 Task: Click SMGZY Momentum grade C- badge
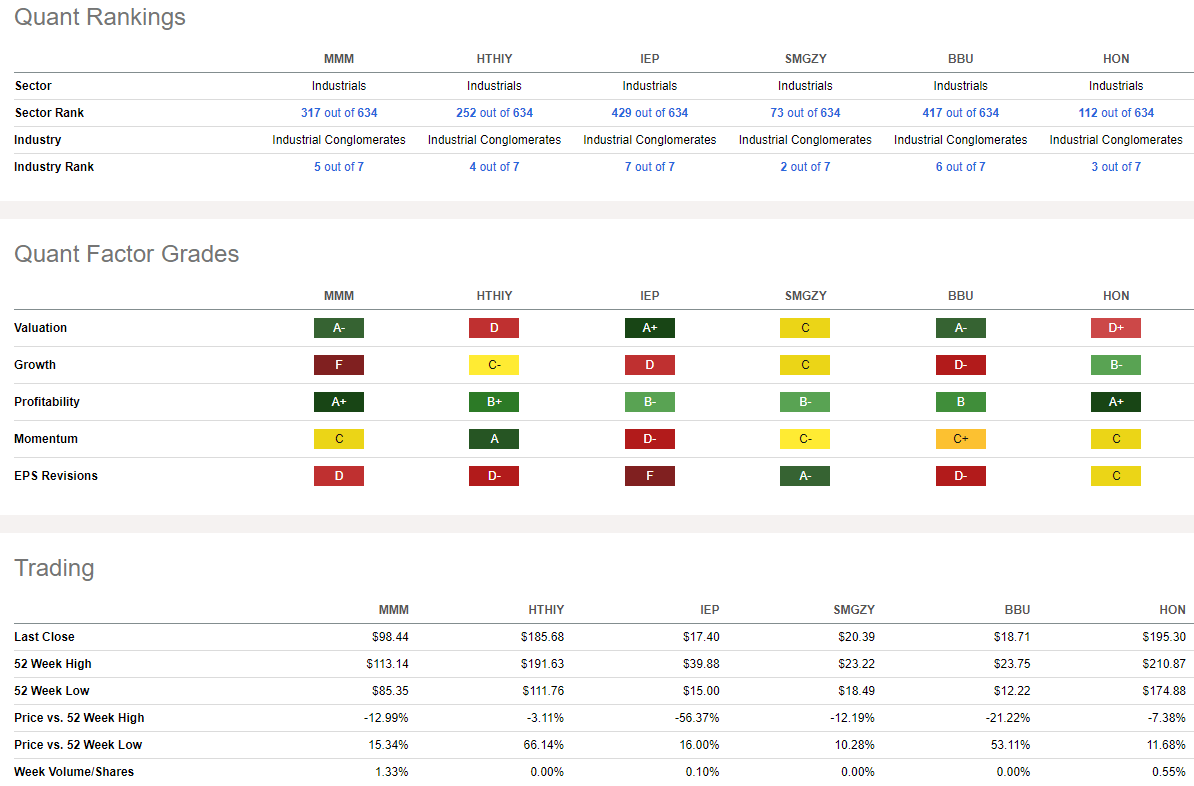point(805,439)
